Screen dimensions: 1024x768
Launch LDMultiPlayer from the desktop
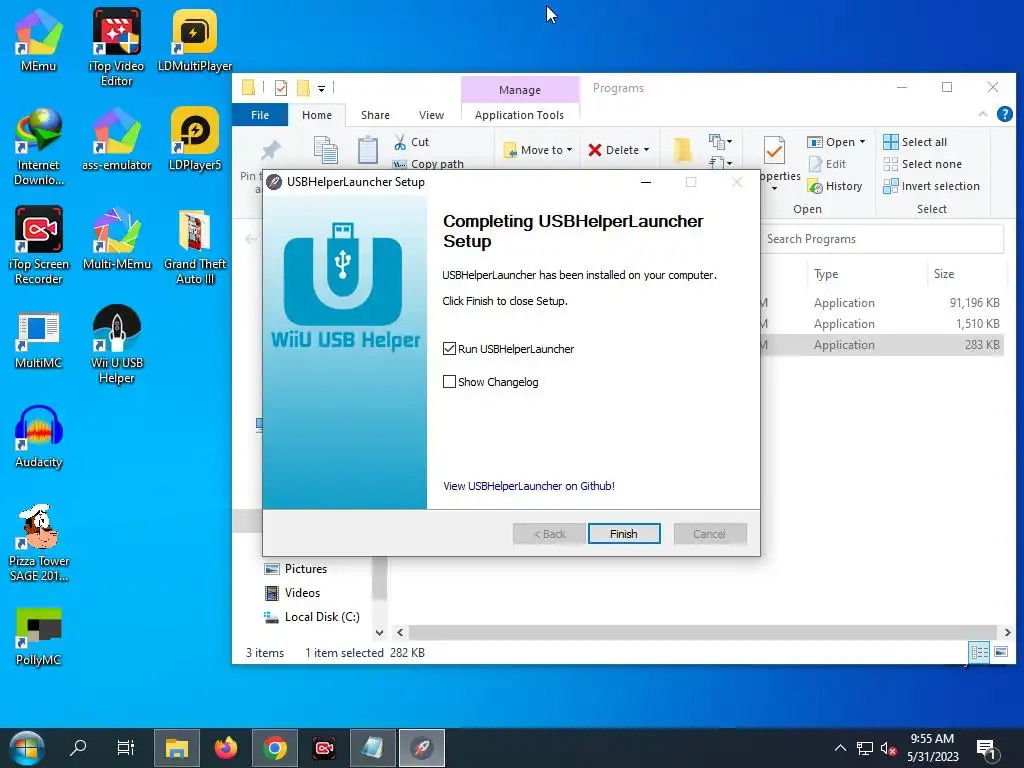(195, 39)
